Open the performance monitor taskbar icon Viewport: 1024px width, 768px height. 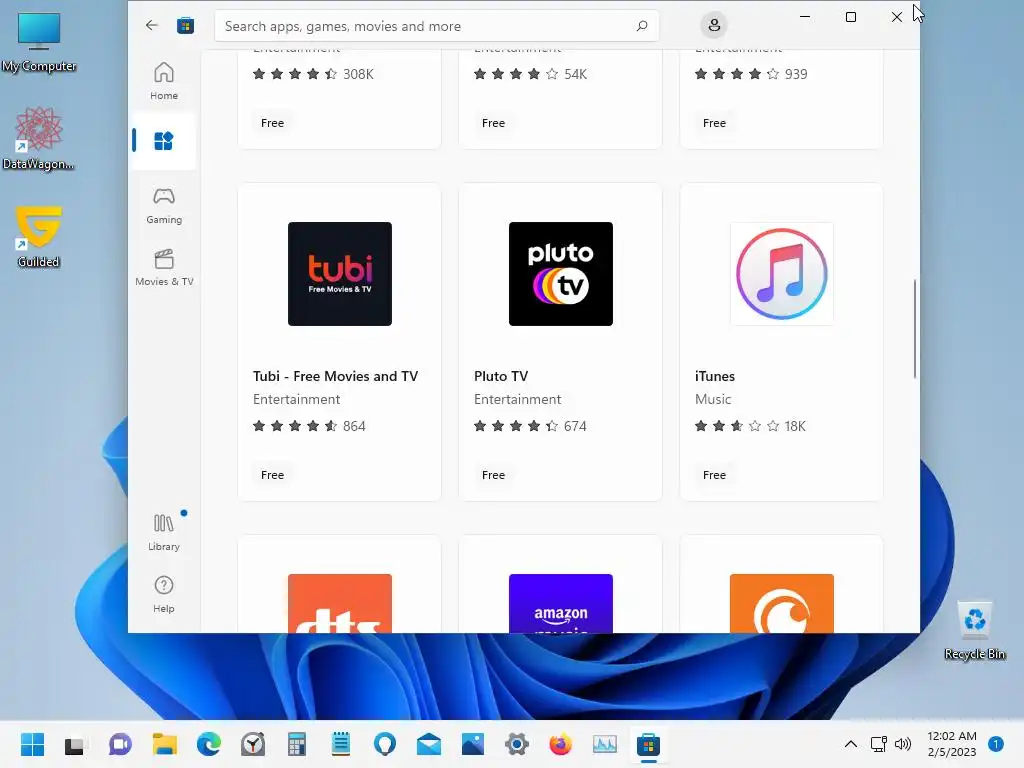point(605,744)
